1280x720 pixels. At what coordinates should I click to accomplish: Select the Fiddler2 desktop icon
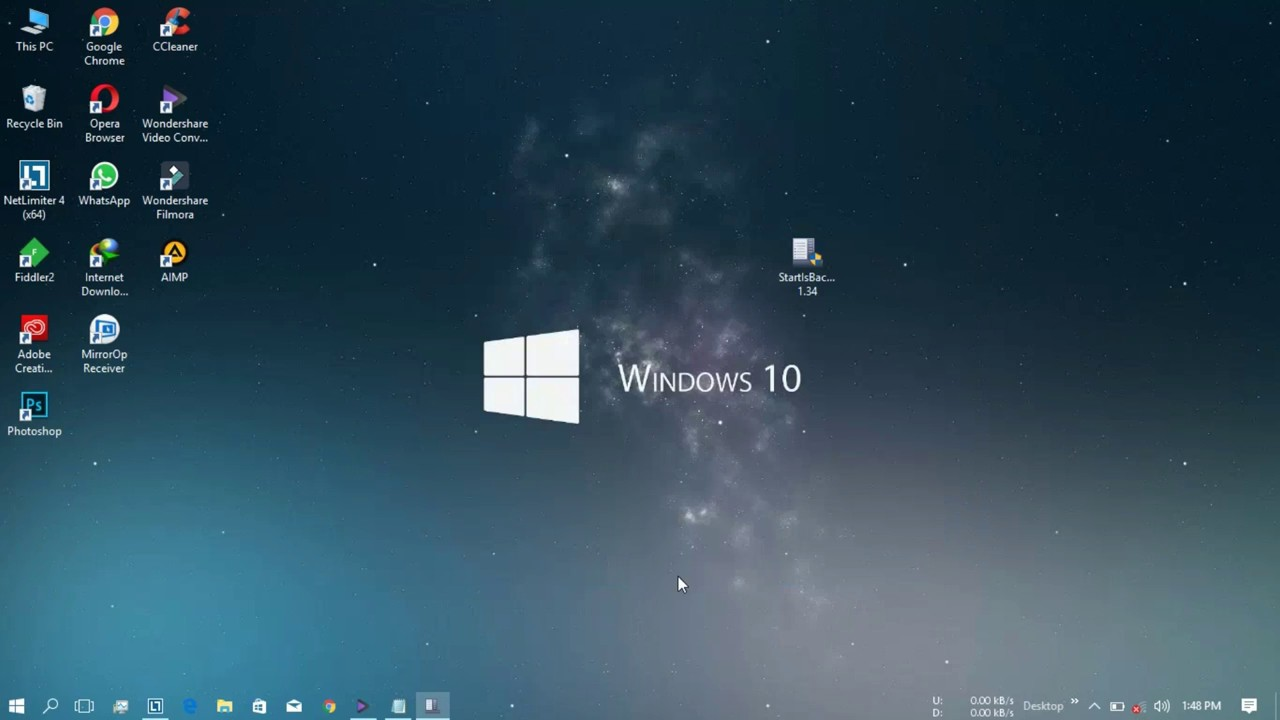[34, 261]
